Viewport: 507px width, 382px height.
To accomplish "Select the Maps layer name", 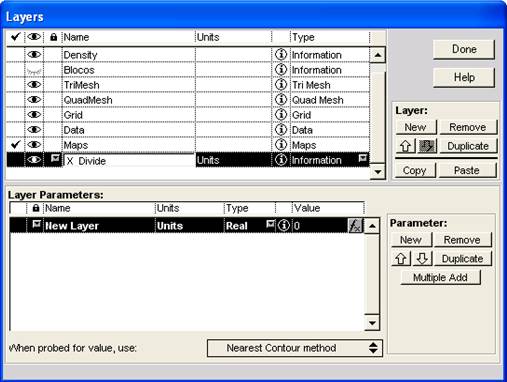I will tap(76, 145).
